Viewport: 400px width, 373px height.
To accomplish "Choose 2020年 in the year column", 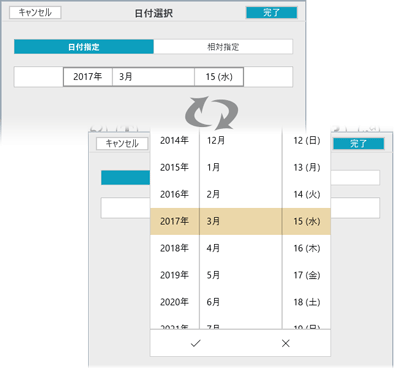I will click(x=175, y=302).
